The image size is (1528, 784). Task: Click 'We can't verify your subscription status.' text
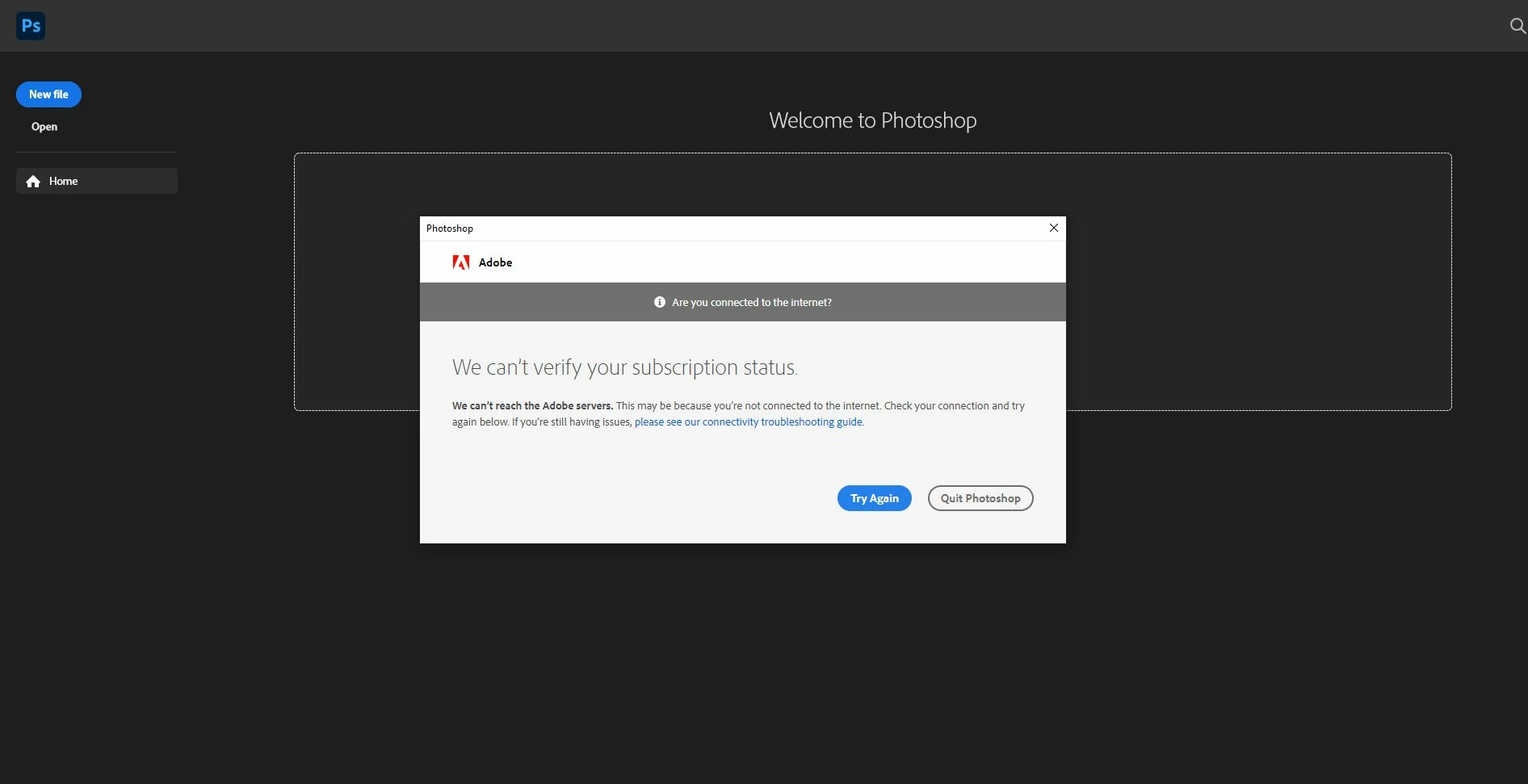click(x=625, y=367)
